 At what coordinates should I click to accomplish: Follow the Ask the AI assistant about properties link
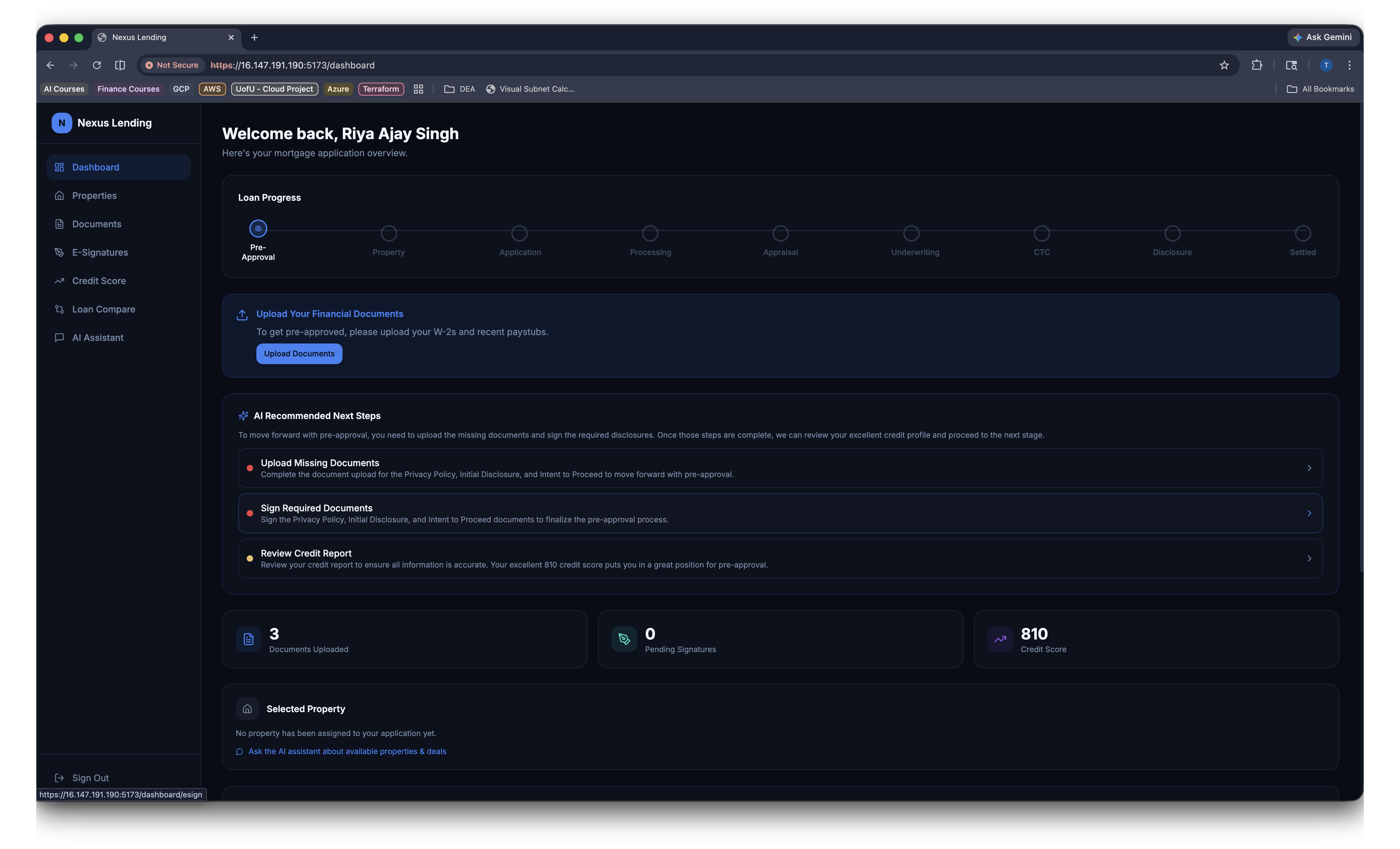(x=346, y=751)
